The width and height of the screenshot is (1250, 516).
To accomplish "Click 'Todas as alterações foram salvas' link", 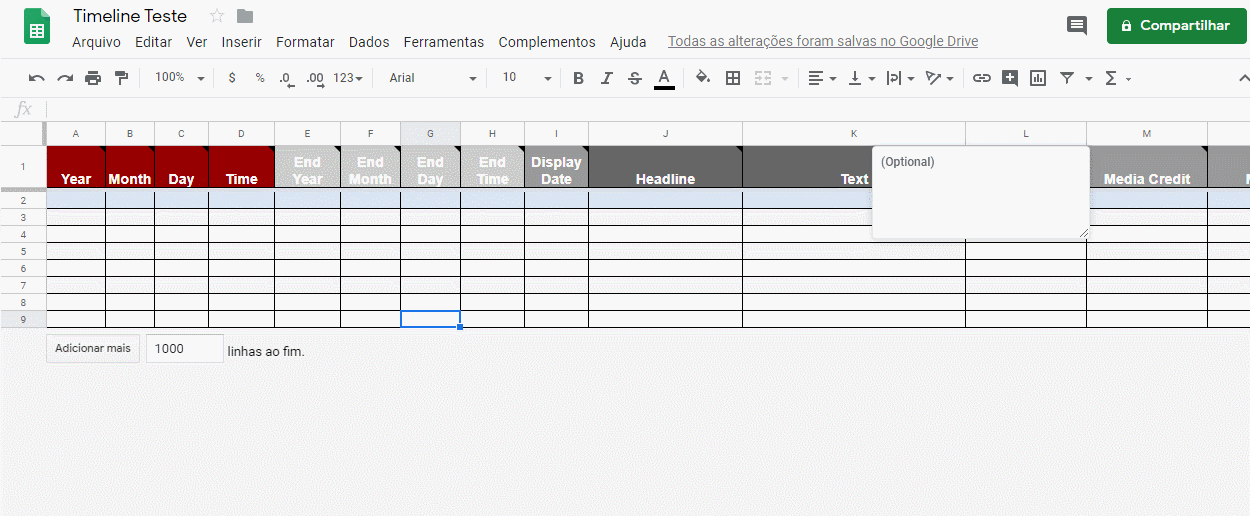I will coord(823,42).
